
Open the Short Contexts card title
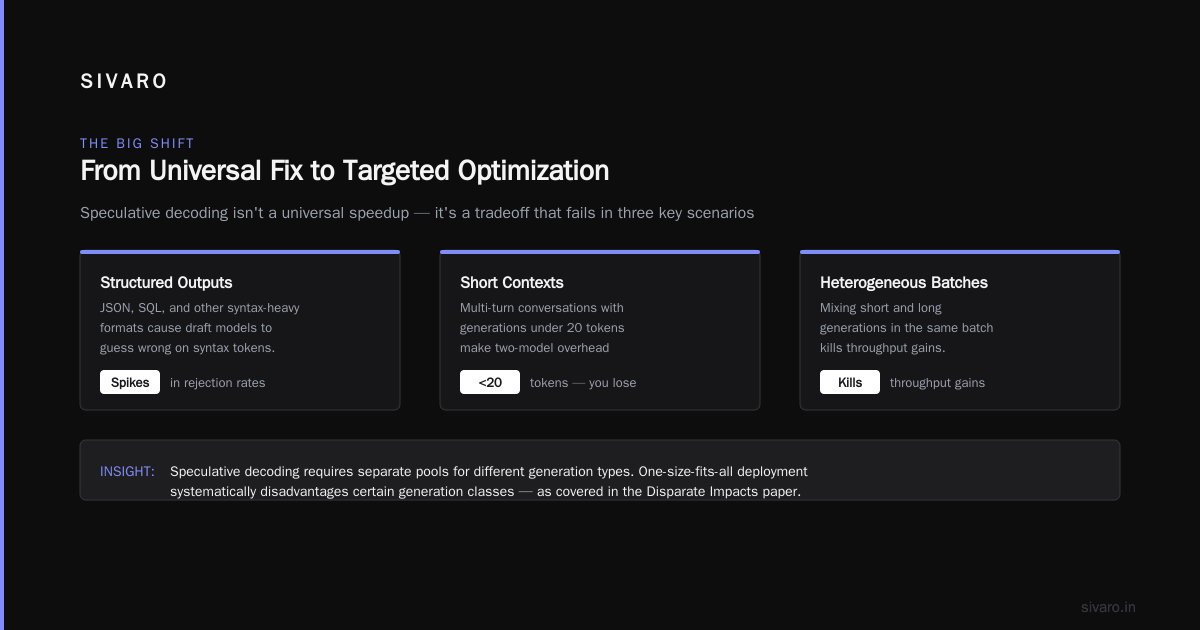(511, 283)
